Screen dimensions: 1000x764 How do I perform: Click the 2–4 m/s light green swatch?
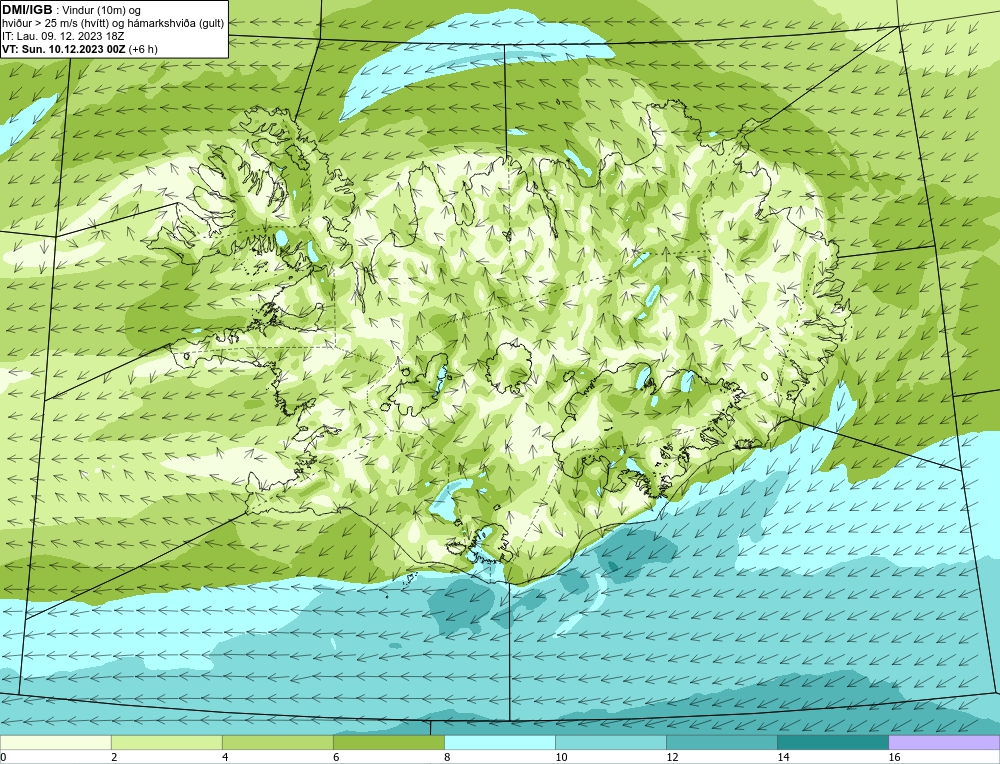pos(166,743)
